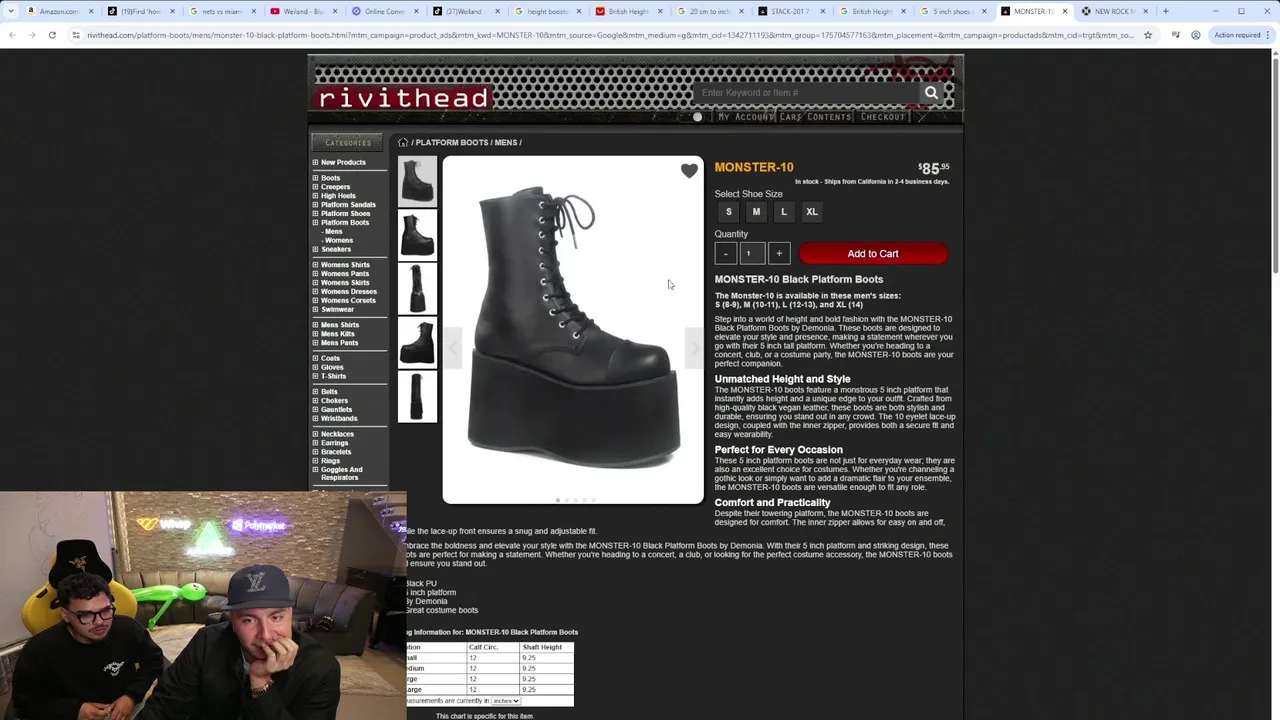Expand the Platform Shoes category
This screenshot has width=1280, height=720.
[315, 214]
